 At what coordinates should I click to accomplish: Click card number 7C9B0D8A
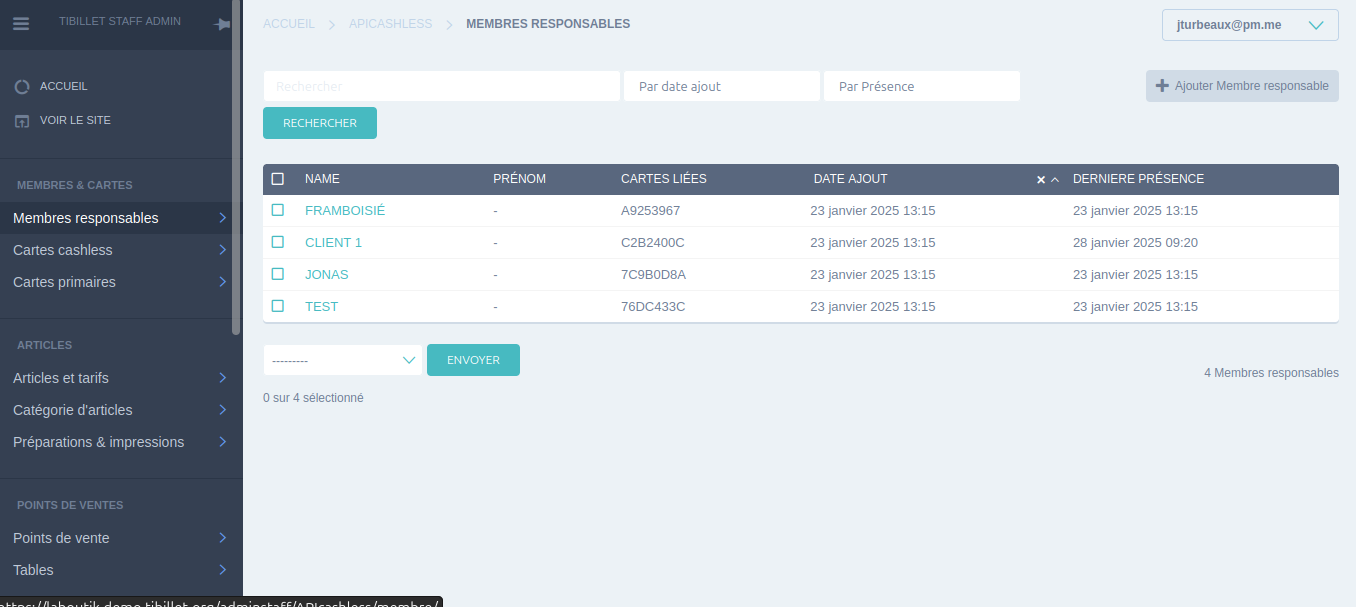tap(654, 275)
